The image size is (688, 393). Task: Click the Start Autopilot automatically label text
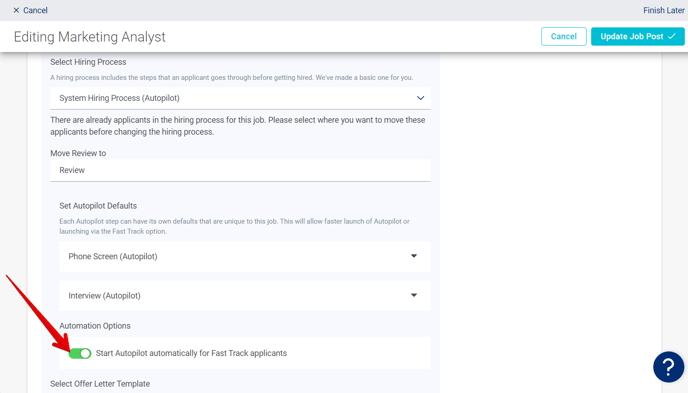(191, 353)
